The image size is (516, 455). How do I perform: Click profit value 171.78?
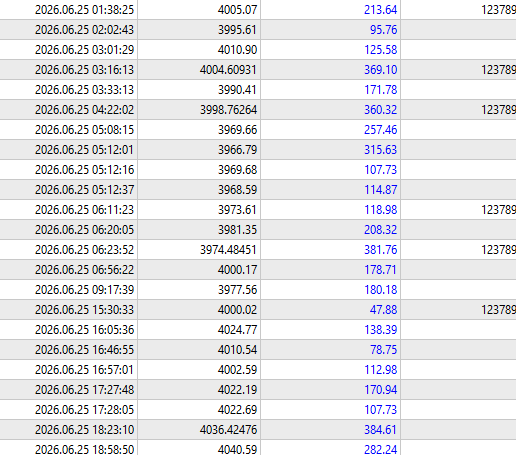coord(380,90)
